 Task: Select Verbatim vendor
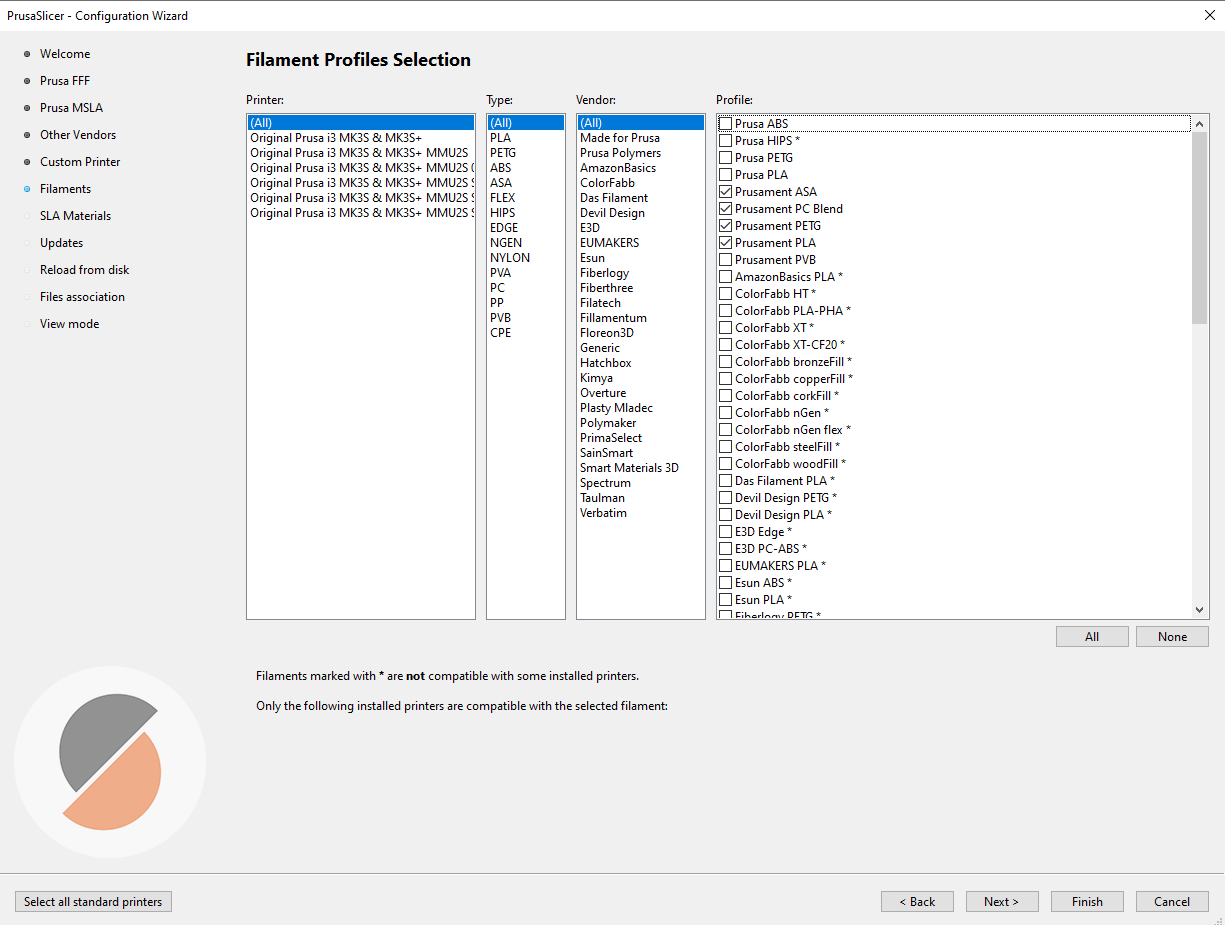tap(641, 513)
